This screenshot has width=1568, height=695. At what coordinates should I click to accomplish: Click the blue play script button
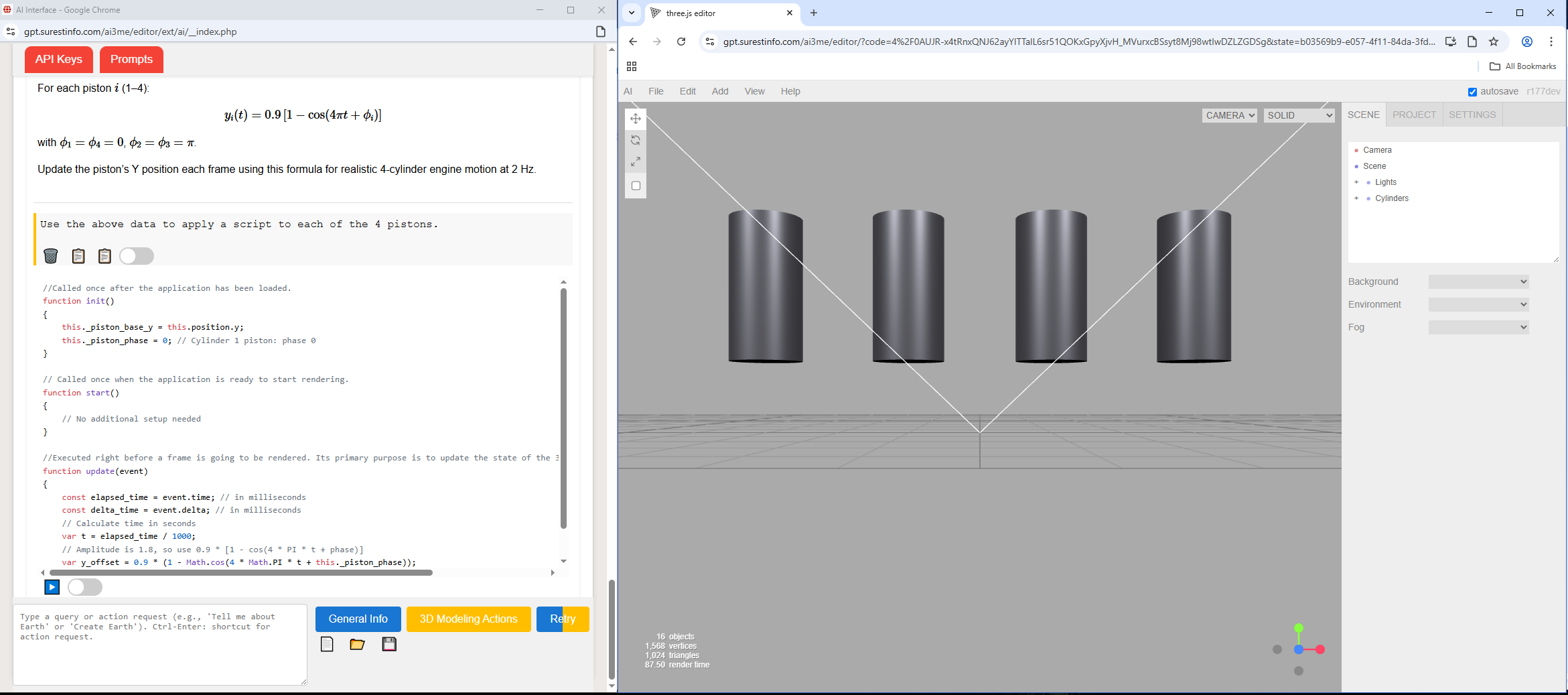pyautogui.click(x=52, y=587)
